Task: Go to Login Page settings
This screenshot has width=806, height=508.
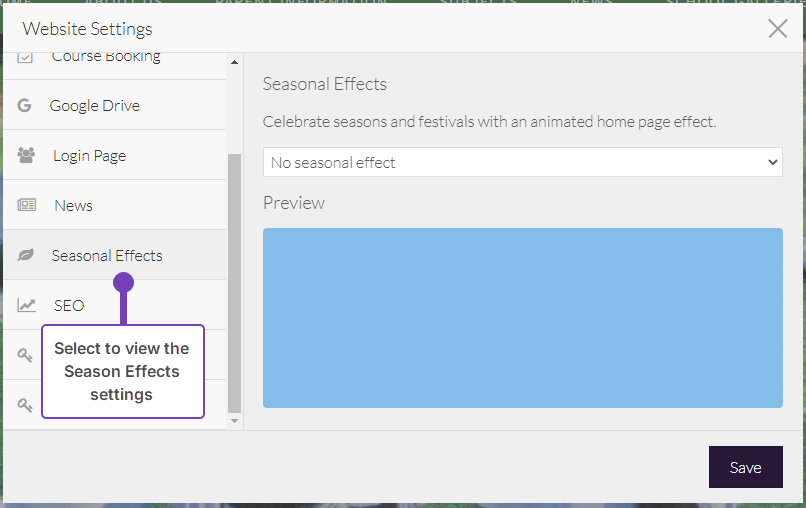Action: (89, 155)
